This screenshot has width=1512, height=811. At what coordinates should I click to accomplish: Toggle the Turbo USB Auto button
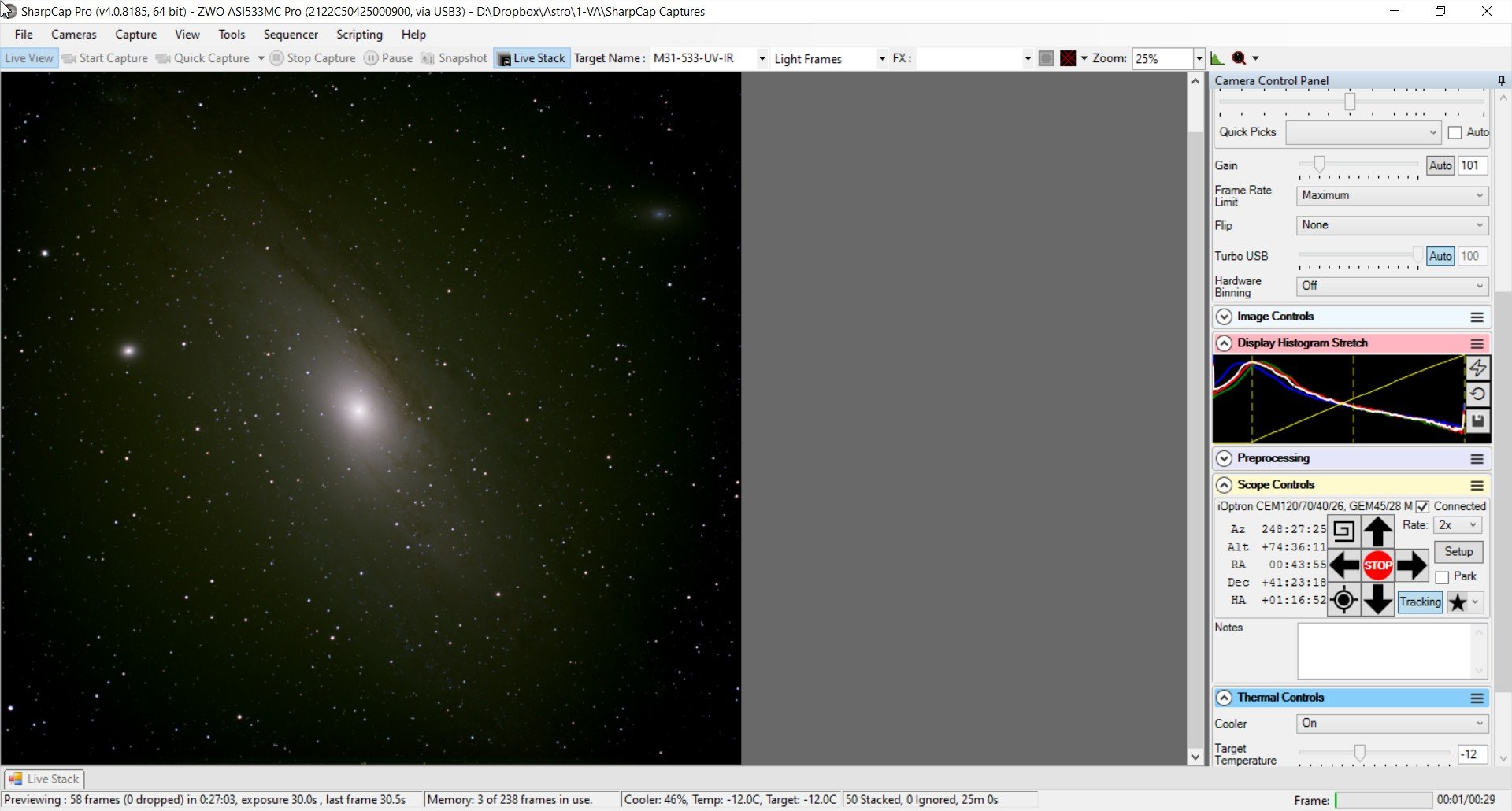pos(1440,256)
